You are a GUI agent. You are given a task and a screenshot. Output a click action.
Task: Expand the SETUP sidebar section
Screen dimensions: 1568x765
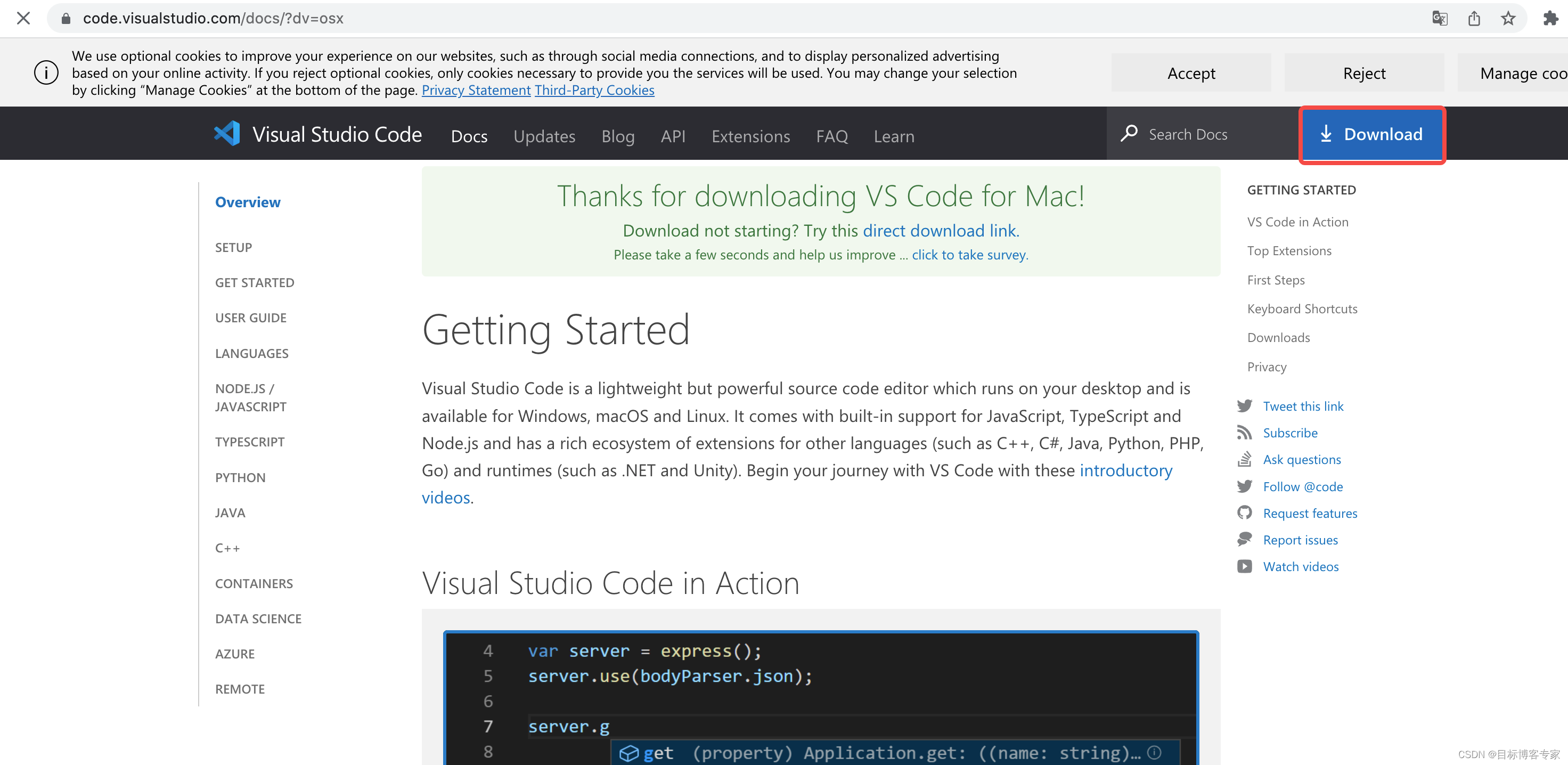(x=233, y=247)
